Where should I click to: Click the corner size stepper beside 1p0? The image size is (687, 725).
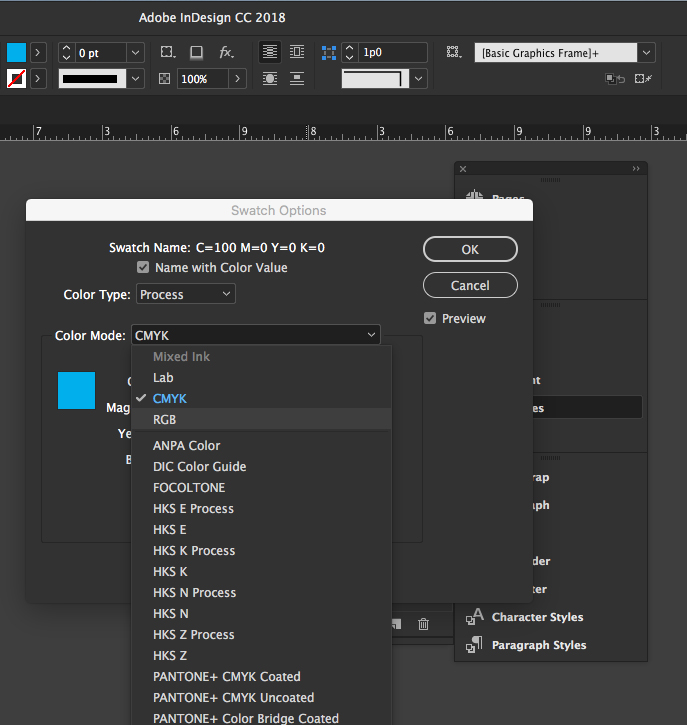(x=350, y=53)
